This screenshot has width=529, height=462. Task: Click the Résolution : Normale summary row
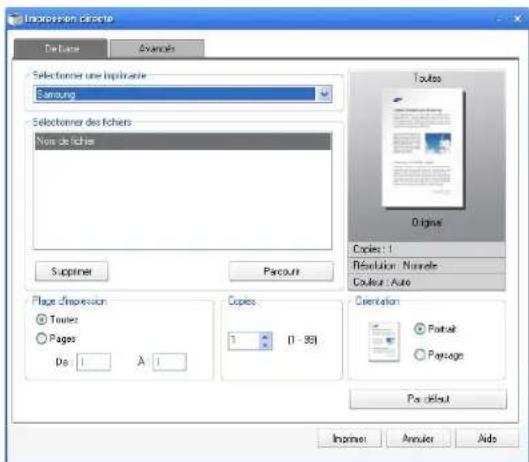click(426, 266)
